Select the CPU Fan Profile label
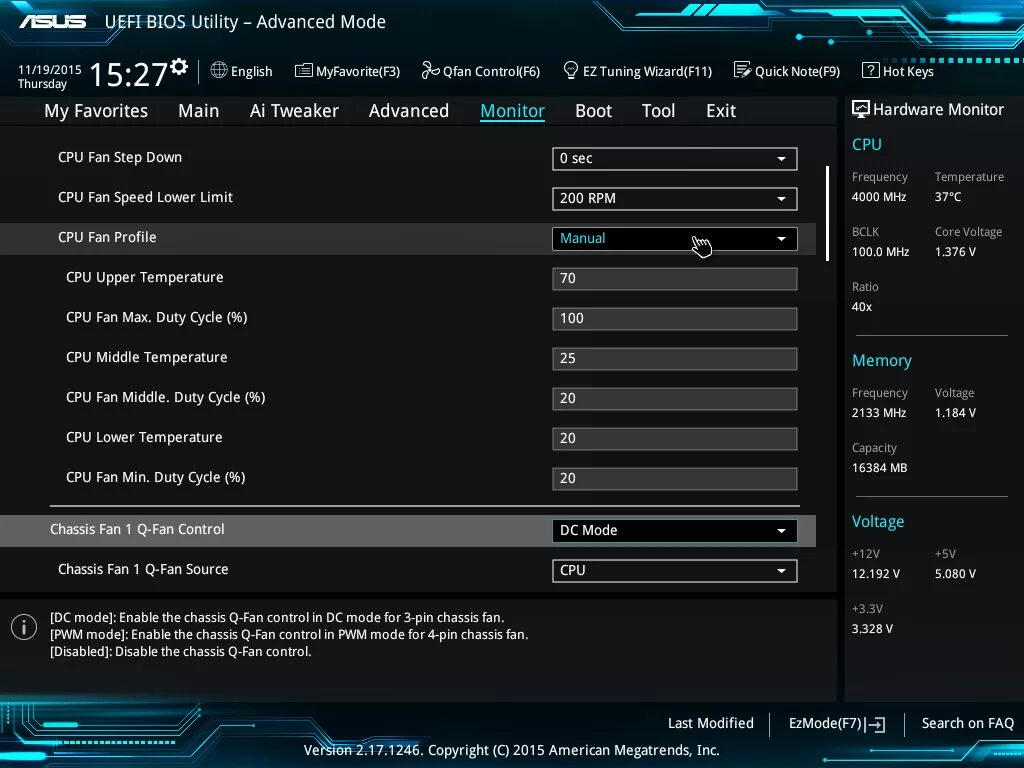This screenshot has width=1024, height=768. [x=107, y=237]
